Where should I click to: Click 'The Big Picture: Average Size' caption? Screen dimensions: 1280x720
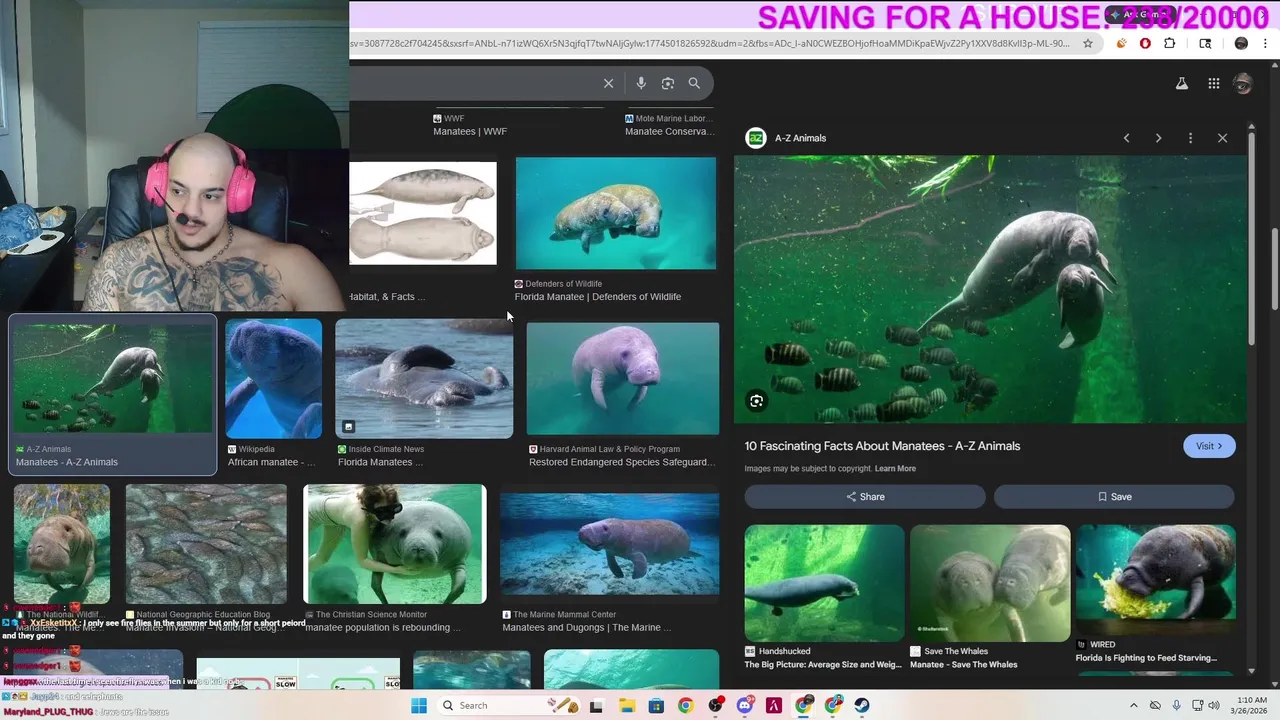coord(823,664)
